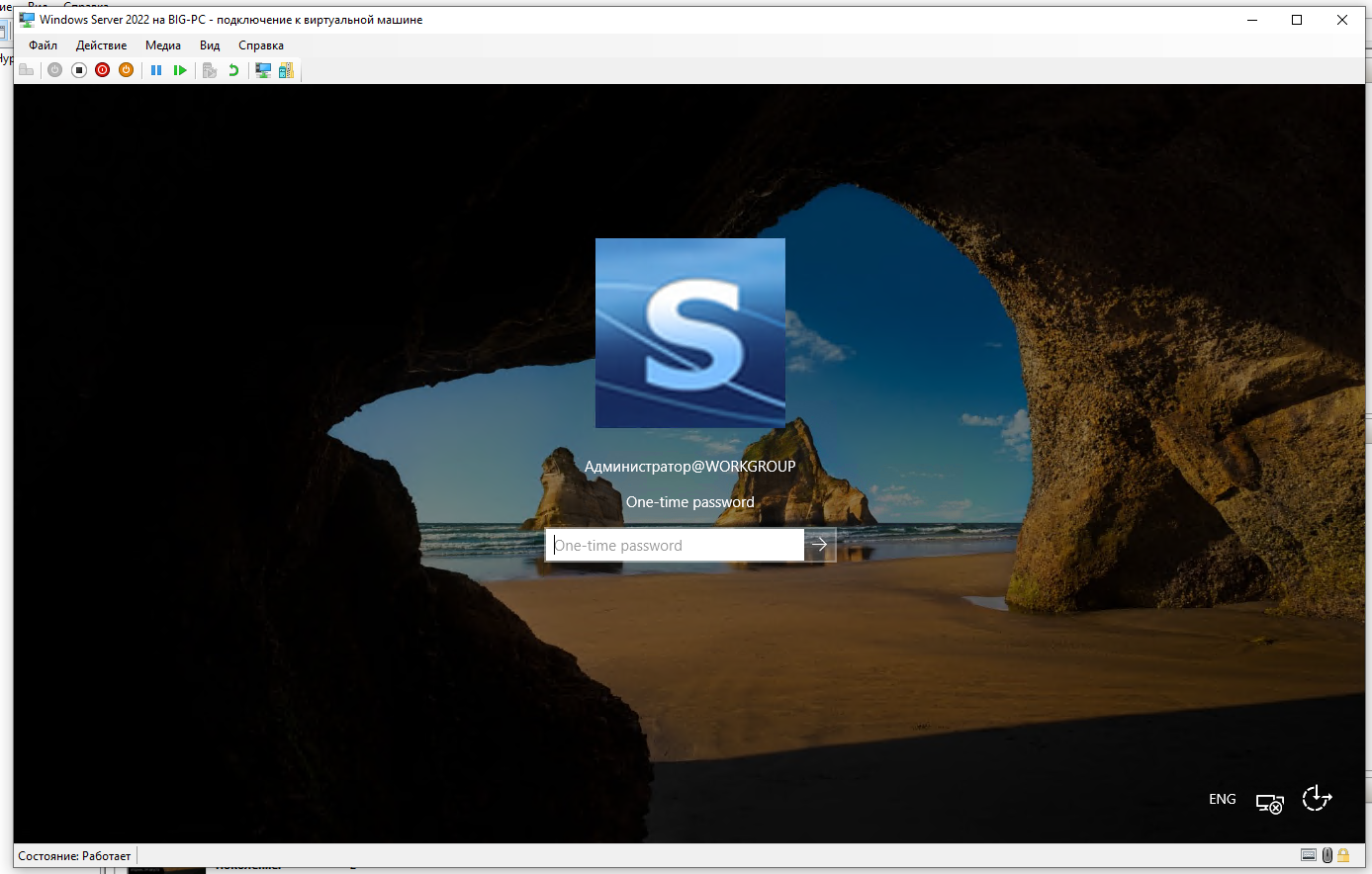Click the green Reset icon in the toolbar
Image resolution: width=1372 pixels, height=874 pixels.
pyautogui.click(x=180, y=69)
